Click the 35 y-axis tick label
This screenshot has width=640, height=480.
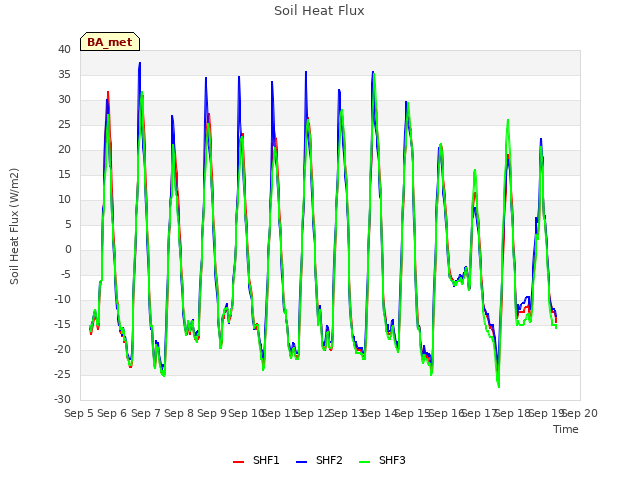click(64, 74)
